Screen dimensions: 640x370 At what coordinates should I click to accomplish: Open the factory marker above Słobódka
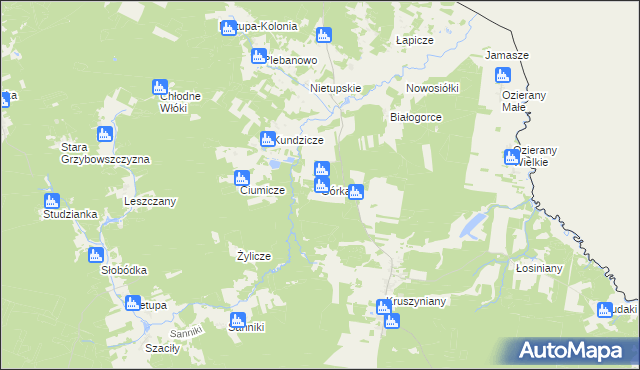[x=96, y=255]
